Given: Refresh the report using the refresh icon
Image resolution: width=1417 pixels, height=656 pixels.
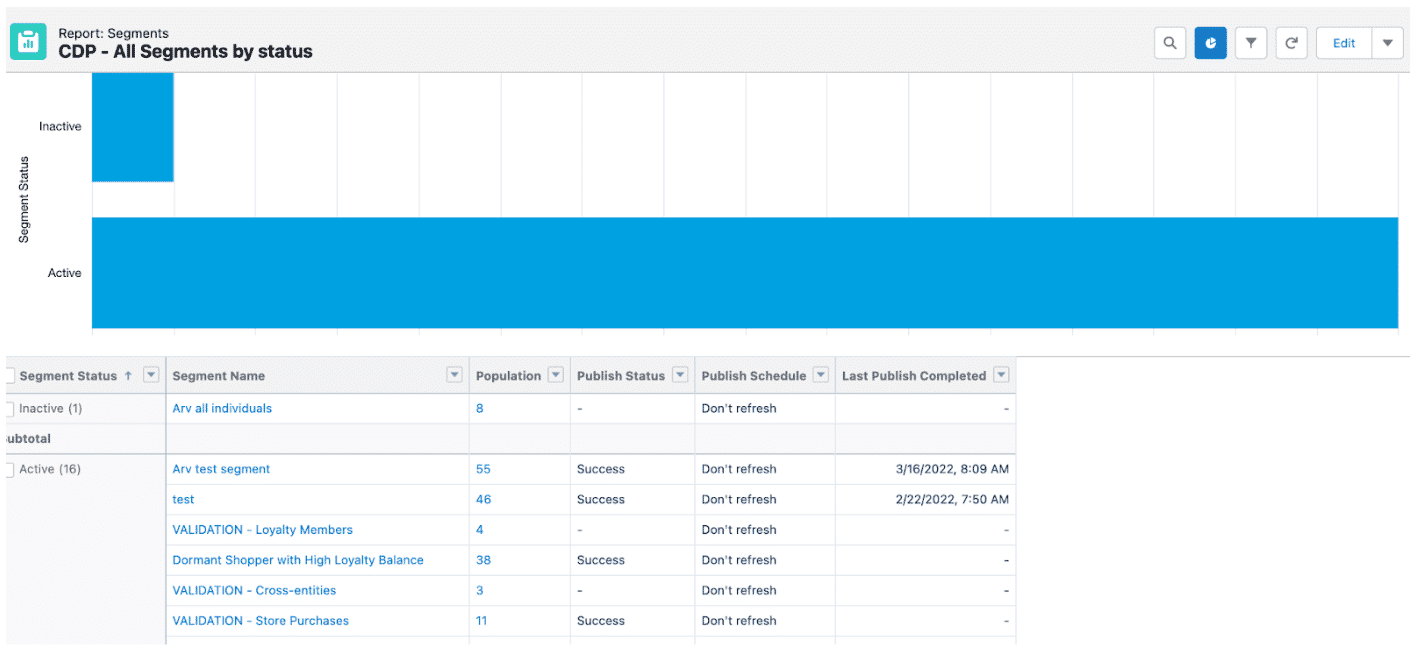Looking at the screenshot, I should click(1290, 42).
